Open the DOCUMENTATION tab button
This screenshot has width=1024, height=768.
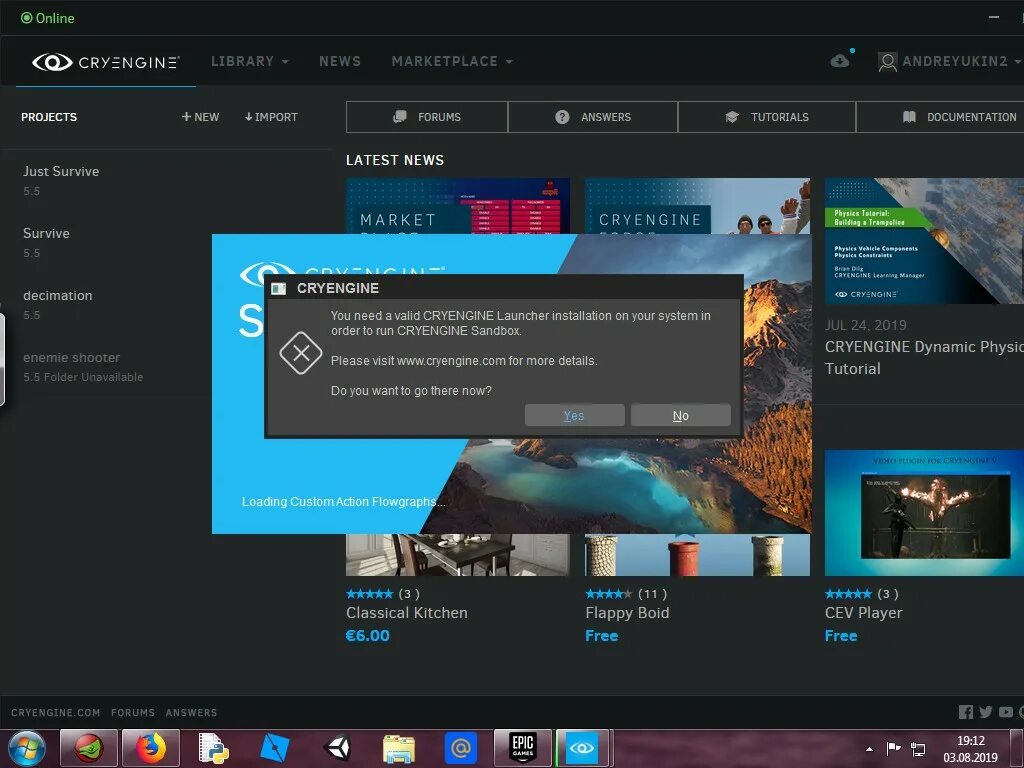pyautogui.click(x=940, y=117)
